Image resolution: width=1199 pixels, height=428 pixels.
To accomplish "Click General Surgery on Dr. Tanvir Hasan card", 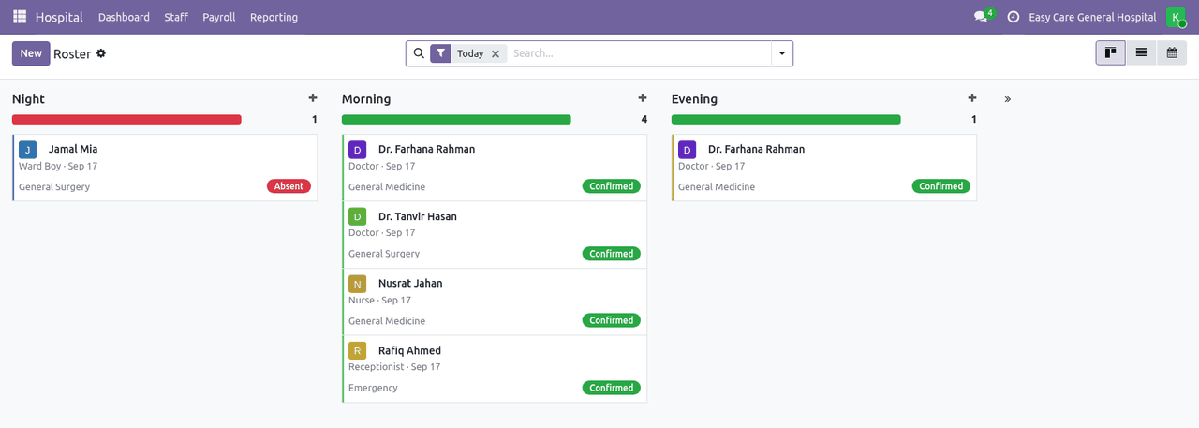I will [x=384, y=254].
